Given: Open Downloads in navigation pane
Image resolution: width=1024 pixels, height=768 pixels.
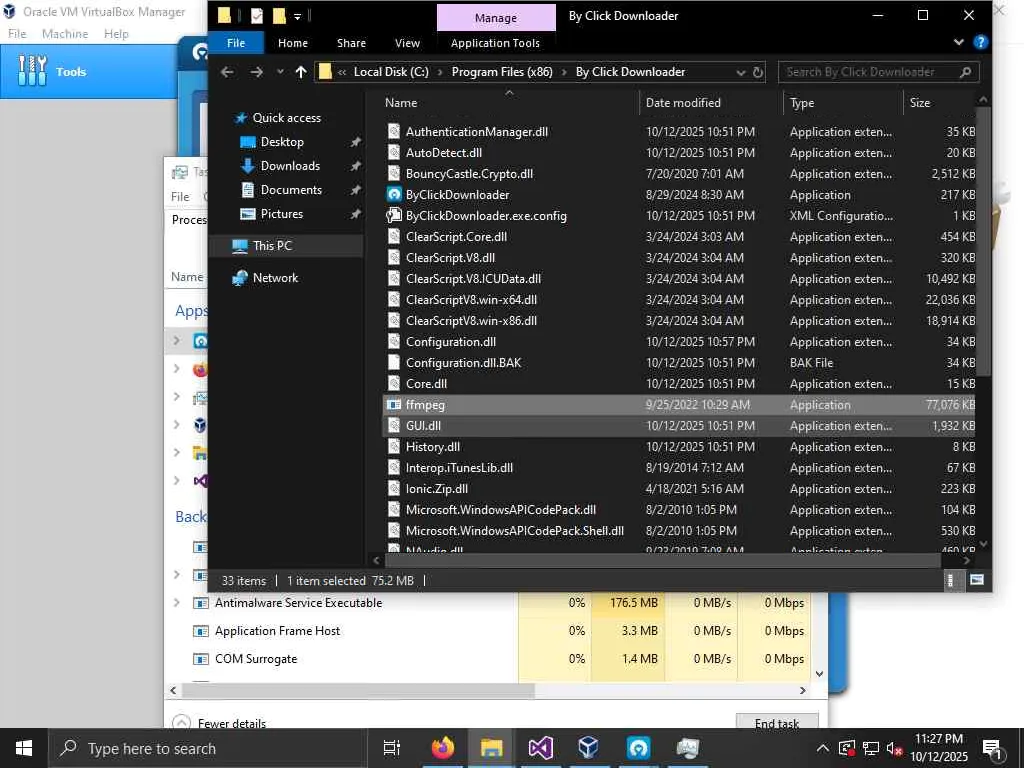Looking at the screenshot, I should 290,166.
